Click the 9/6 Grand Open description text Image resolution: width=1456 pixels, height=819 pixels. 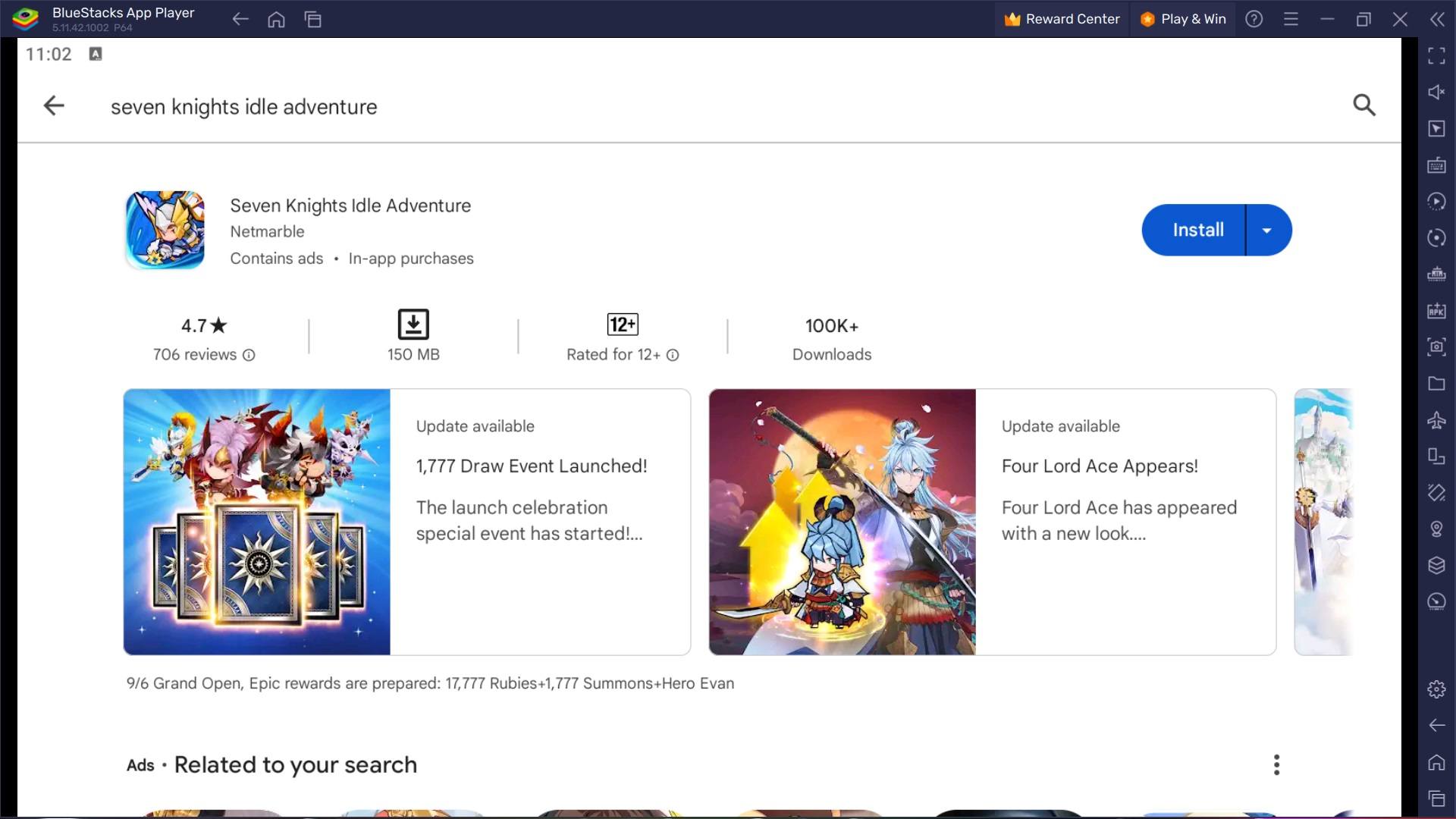[x=430, y=683]
